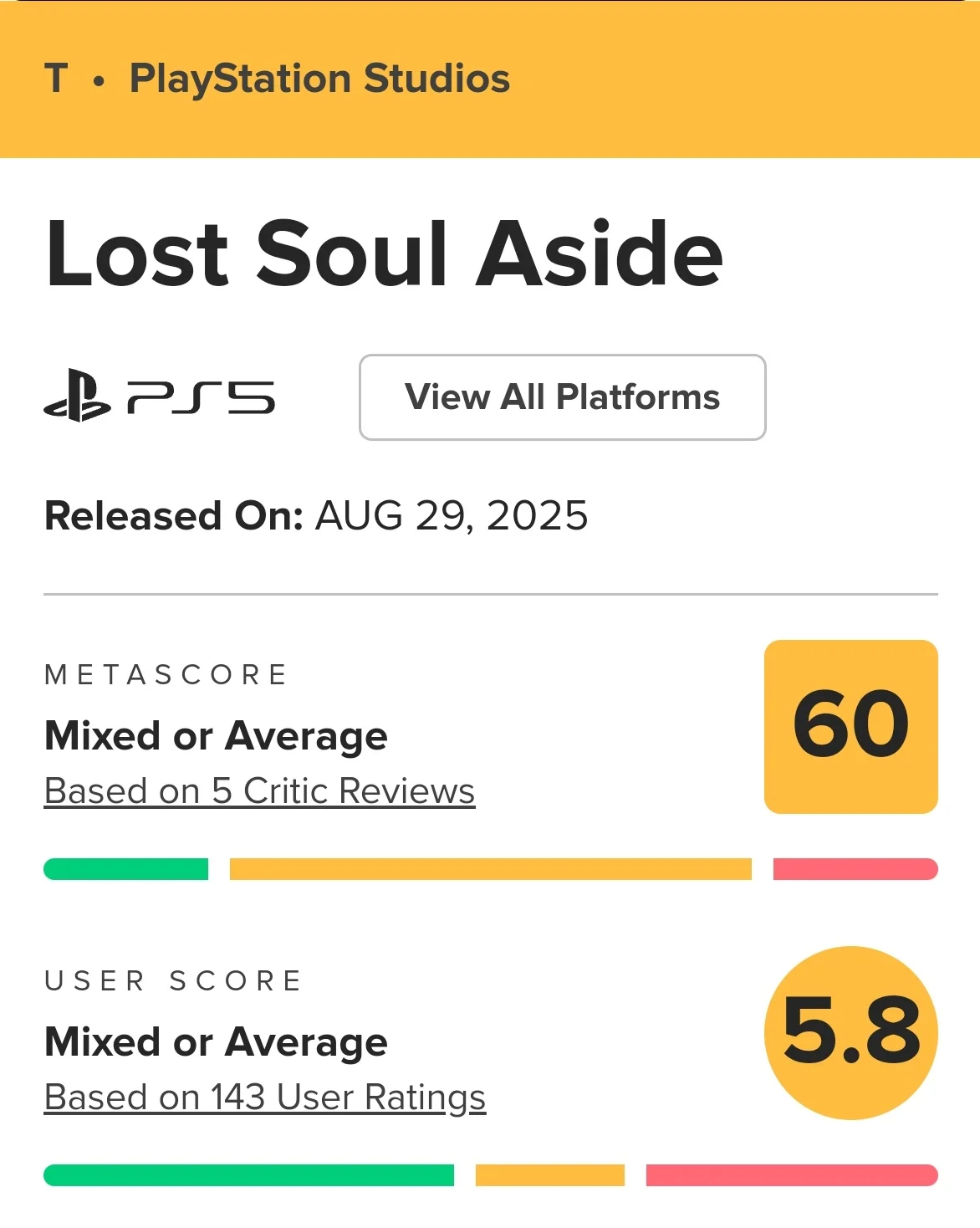This screenshot has height=1228, width=980.
Task: Select green positive critic reviews bar
Action: (x=125, y=869)
